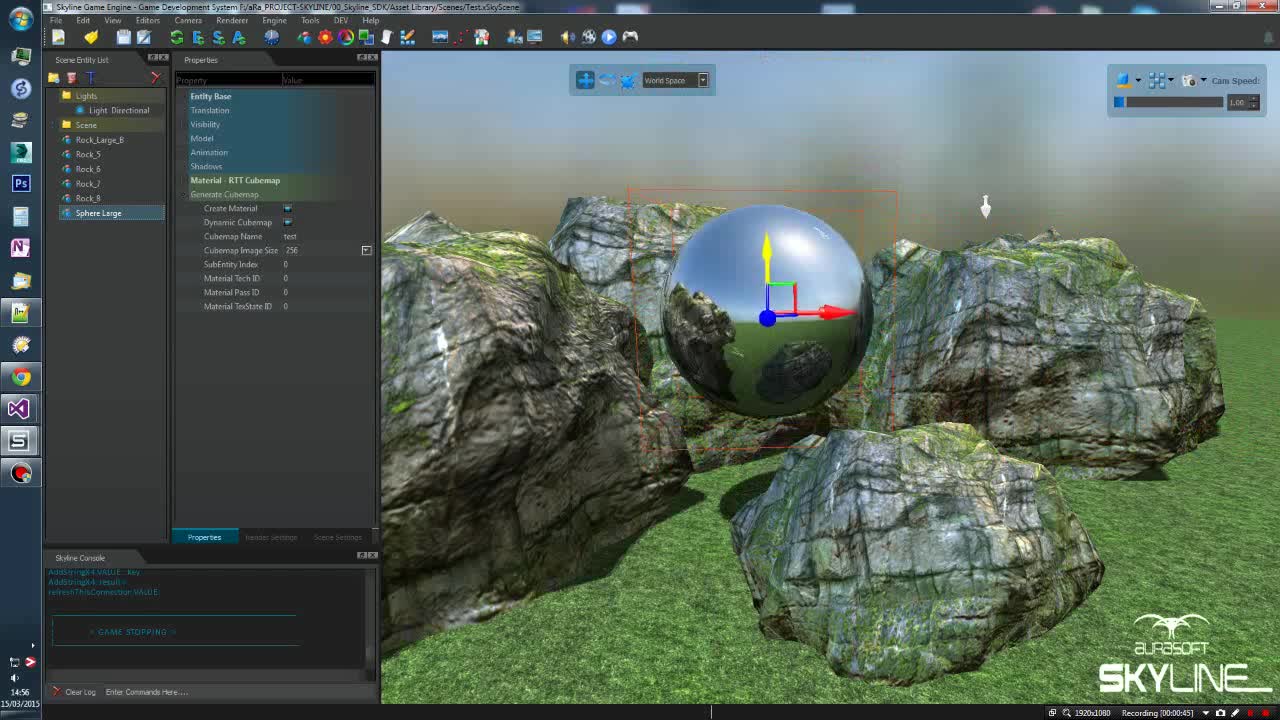Expand the Material - RTT Cubemap group
This screenshot has height=720, width=1280.
coord(235,180)
